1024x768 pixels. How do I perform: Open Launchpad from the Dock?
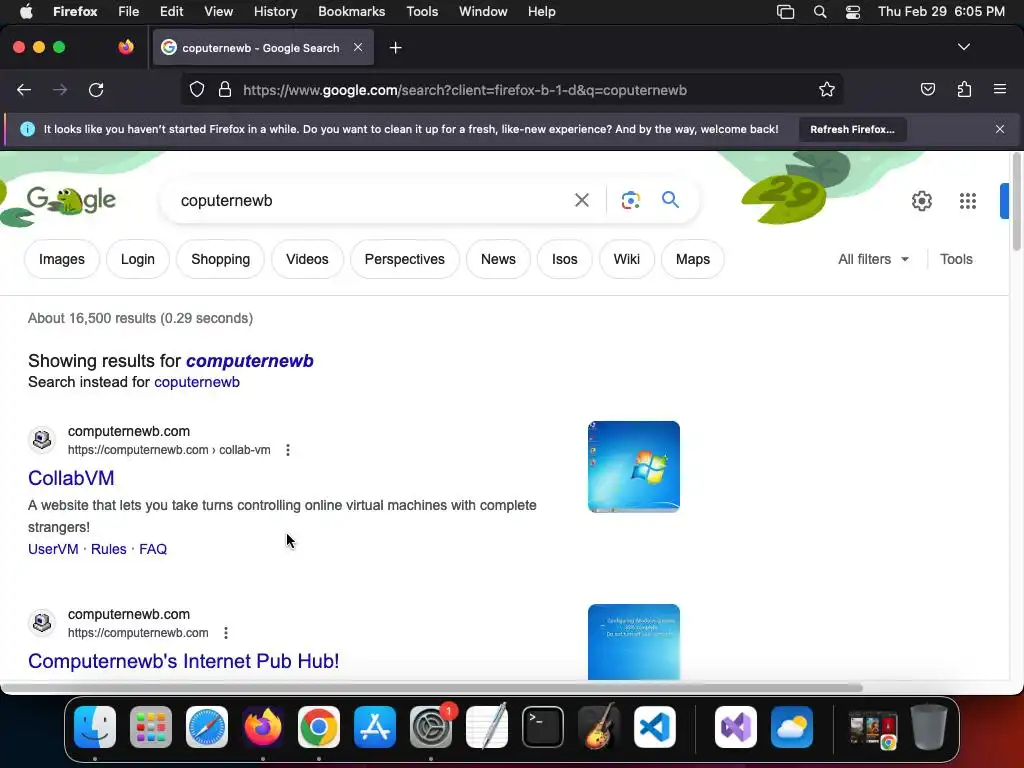coord(151,727)
